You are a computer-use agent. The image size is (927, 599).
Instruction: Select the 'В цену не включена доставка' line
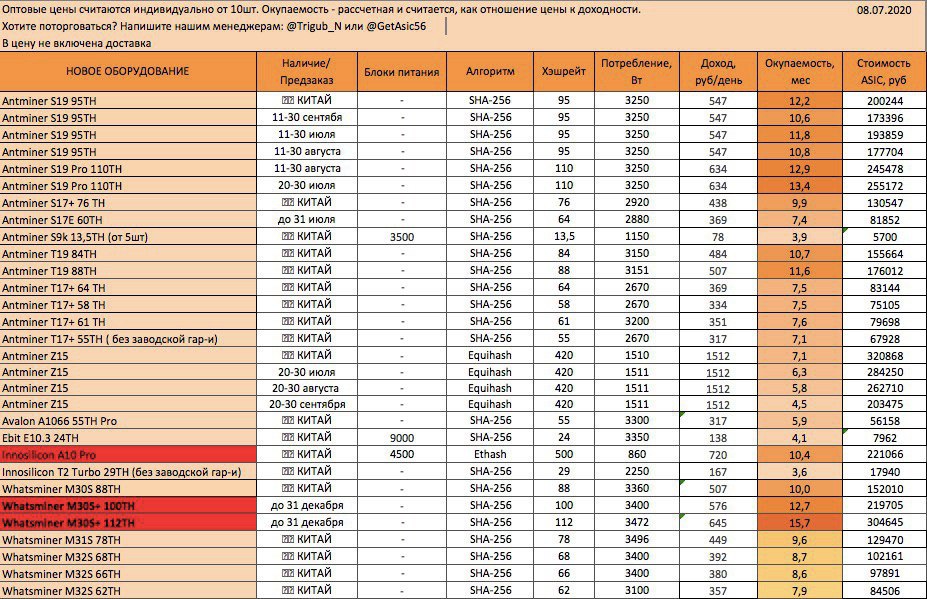(x=76, y=43)
